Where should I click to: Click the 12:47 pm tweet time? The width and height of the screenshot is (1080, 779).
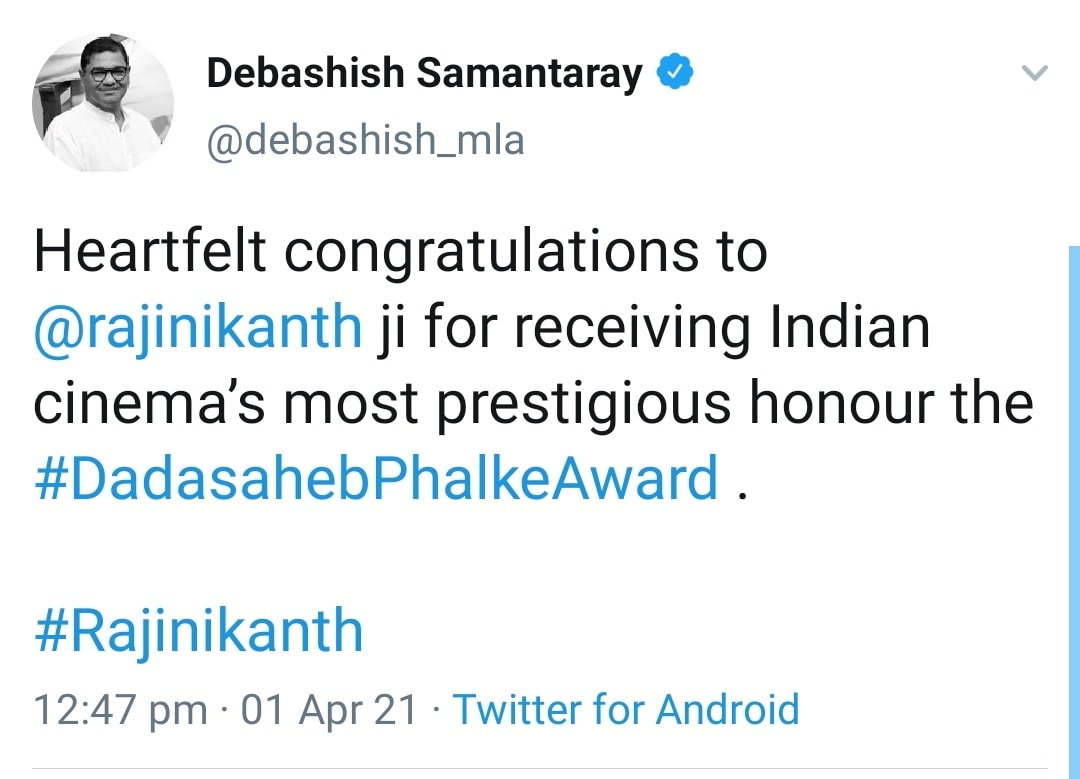point(119,710)
